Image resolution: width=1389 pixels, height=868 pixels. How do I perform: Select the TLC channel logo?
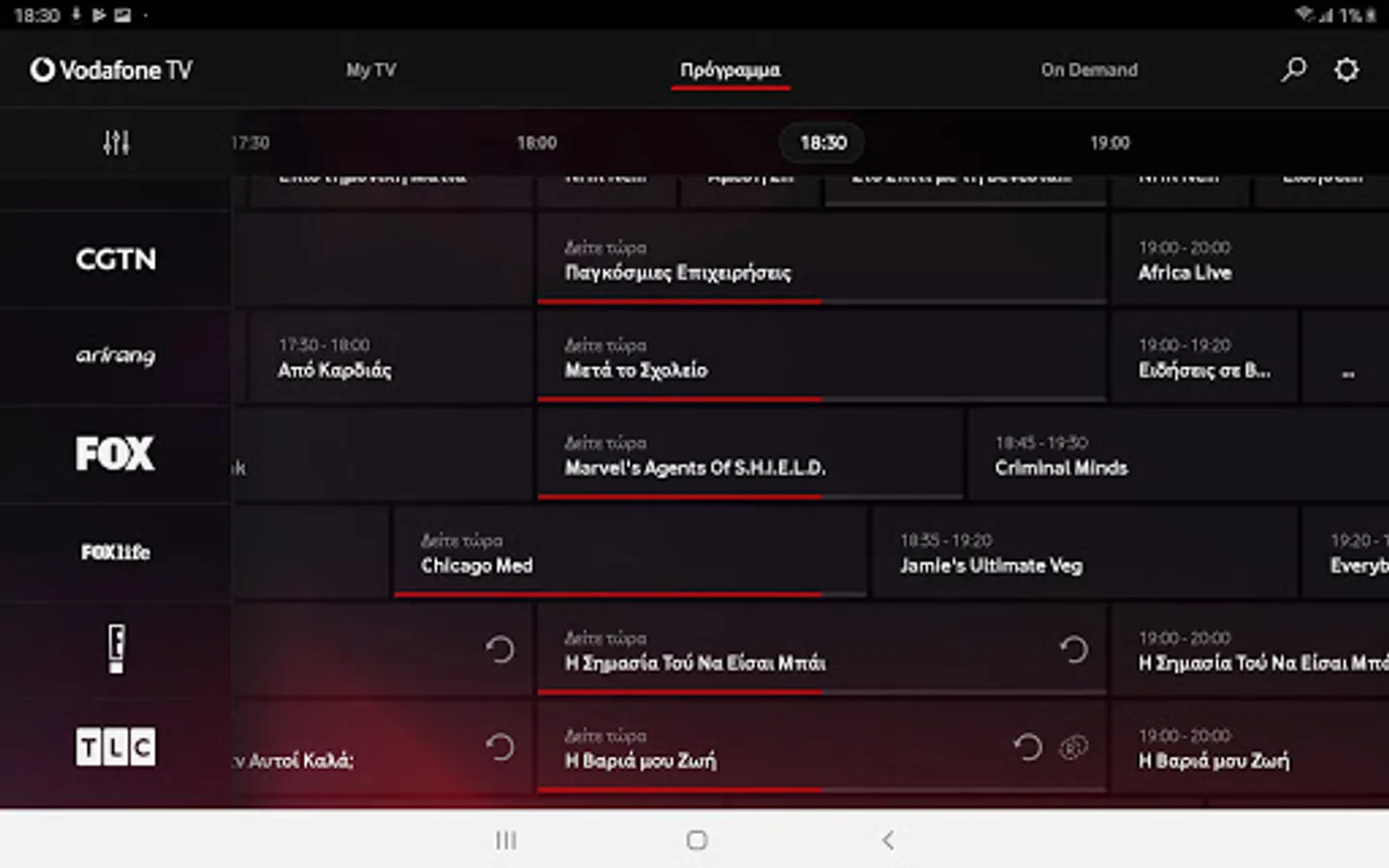[x=116, y=747]
